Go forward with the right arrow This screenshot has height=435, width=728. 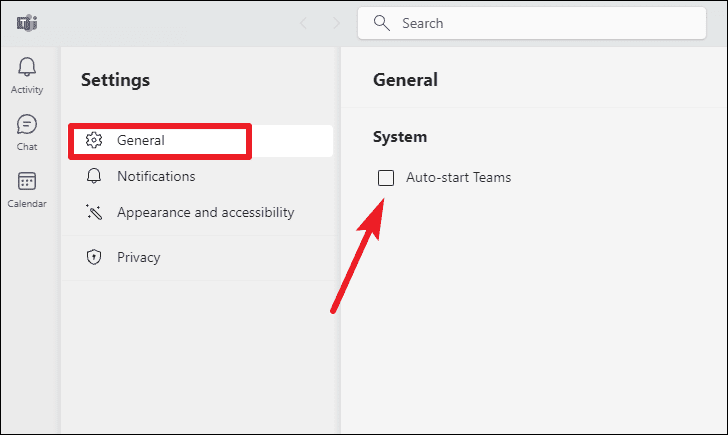click(337, 23)
